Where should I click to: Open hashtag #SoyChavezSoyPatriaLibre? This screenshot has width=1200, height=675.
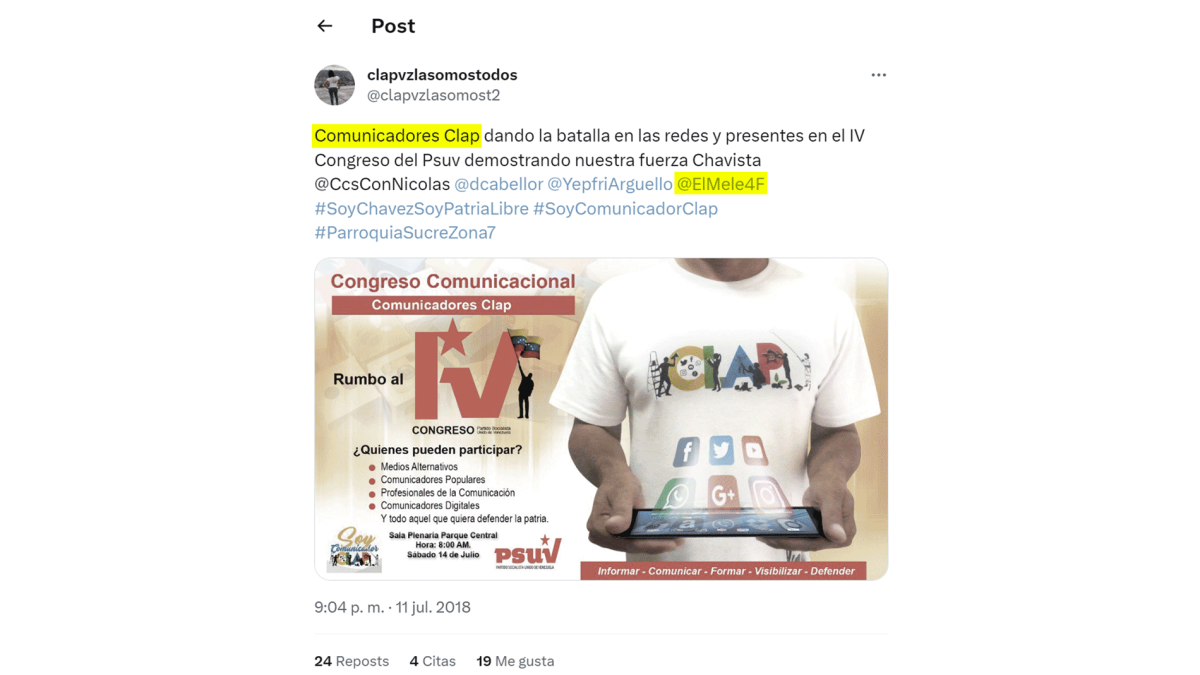421,208
